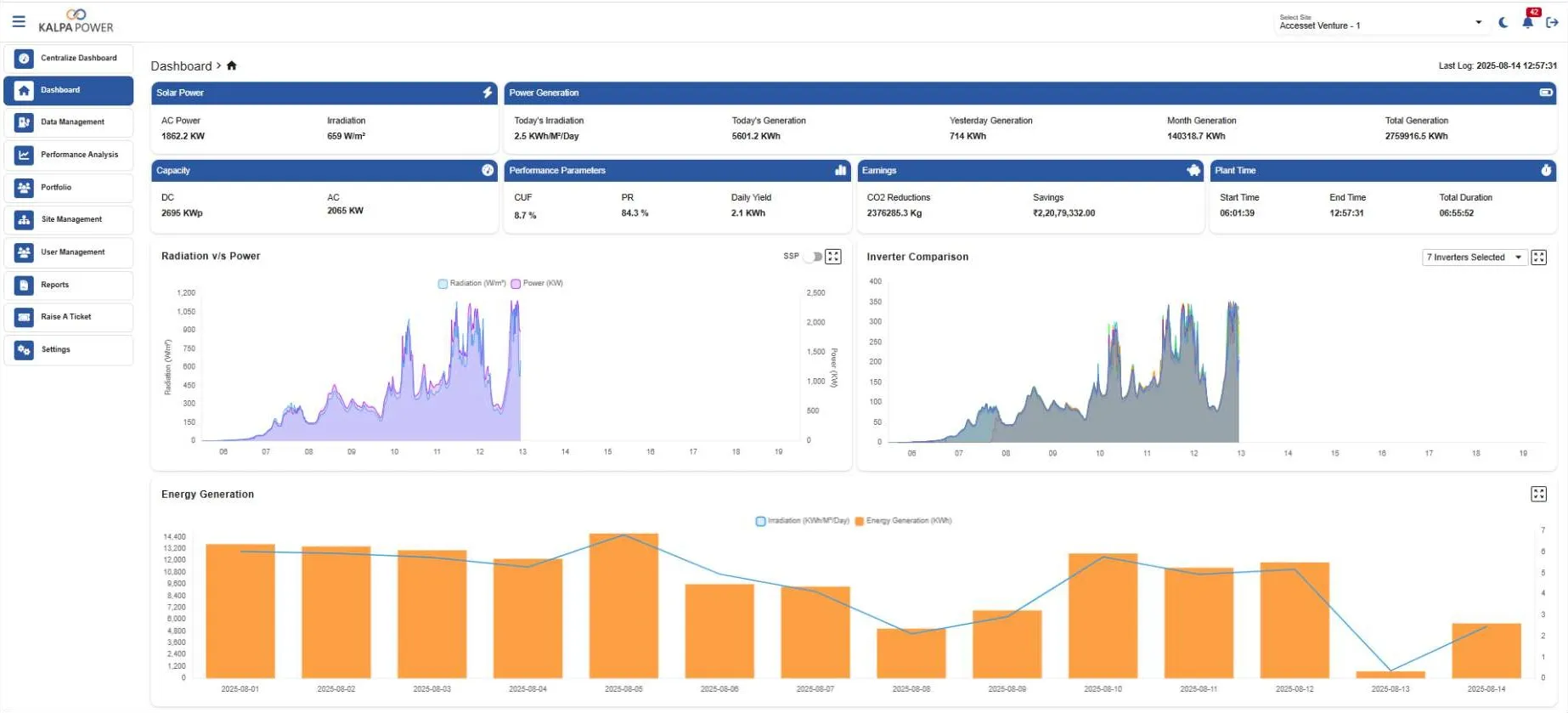
Task: Open Site Management
Action: click(69, 220)
